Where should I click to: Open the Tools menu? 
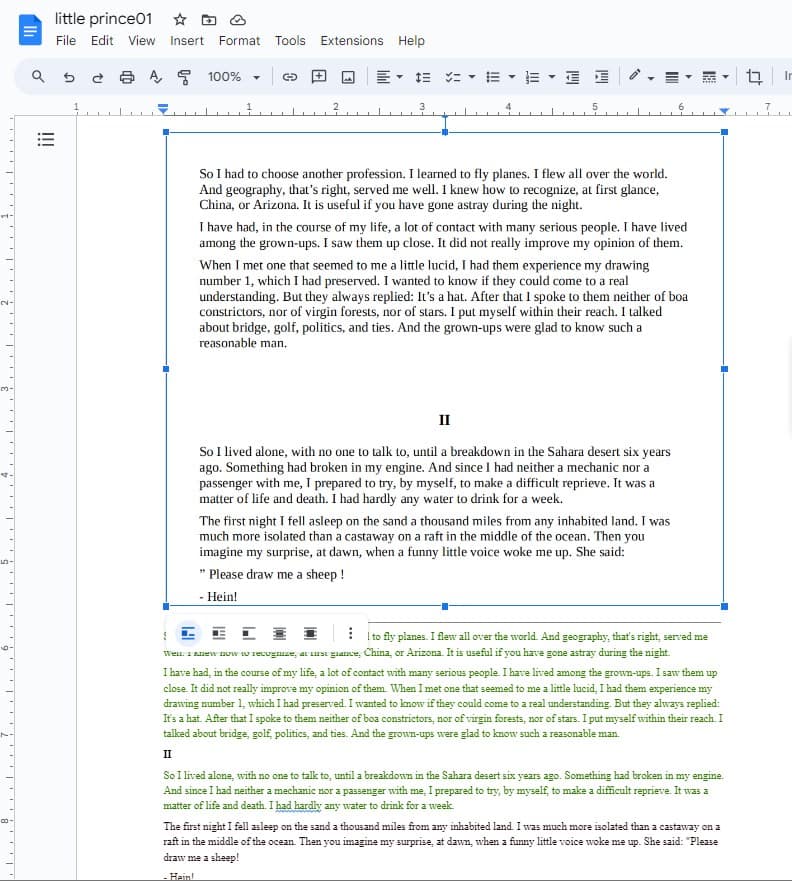pos(290,41)
